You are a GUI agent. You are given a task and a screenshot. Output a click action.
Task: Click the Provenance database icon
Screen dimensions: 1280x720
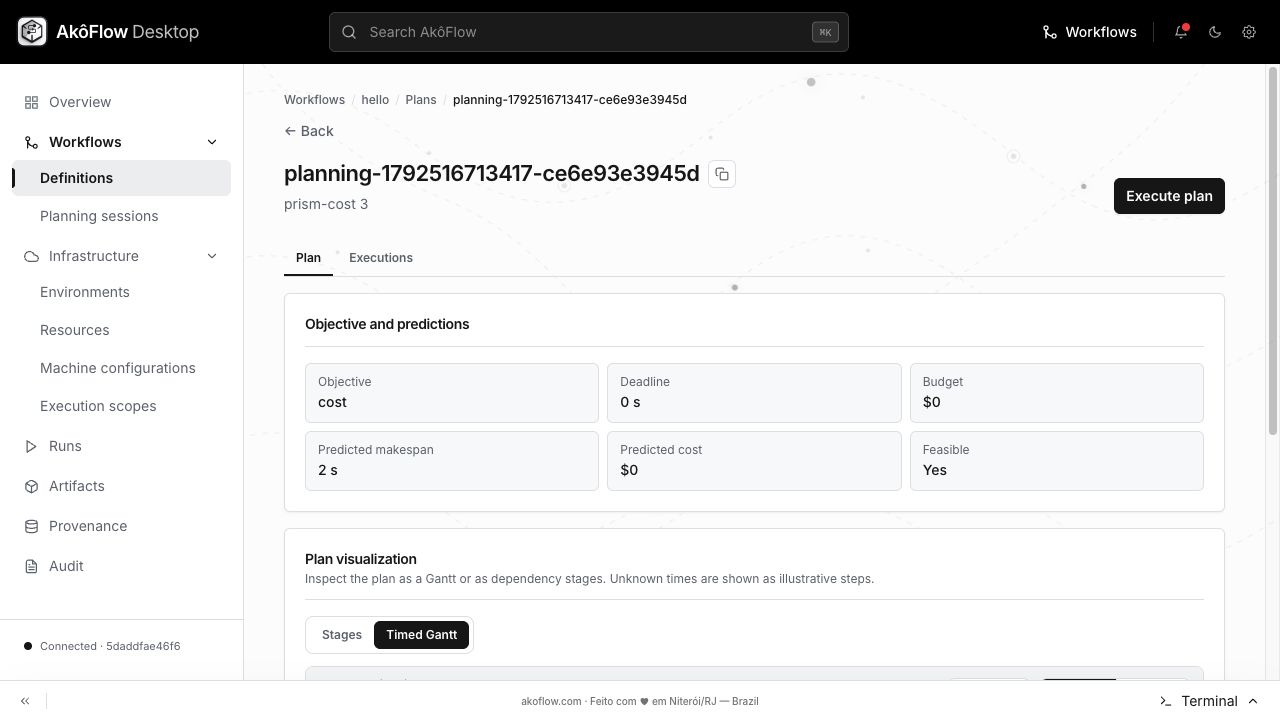click(31, 526)
